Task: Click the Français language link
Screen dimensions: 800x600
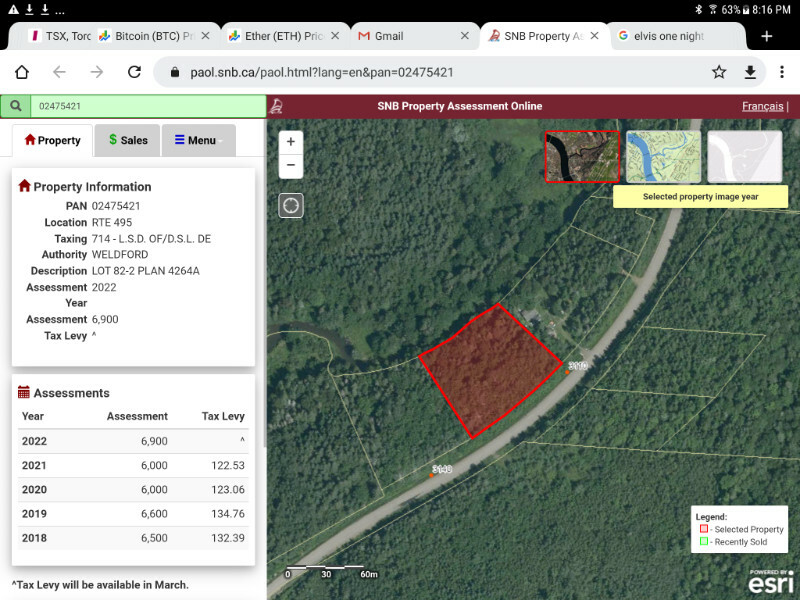Action: [762, 106]
